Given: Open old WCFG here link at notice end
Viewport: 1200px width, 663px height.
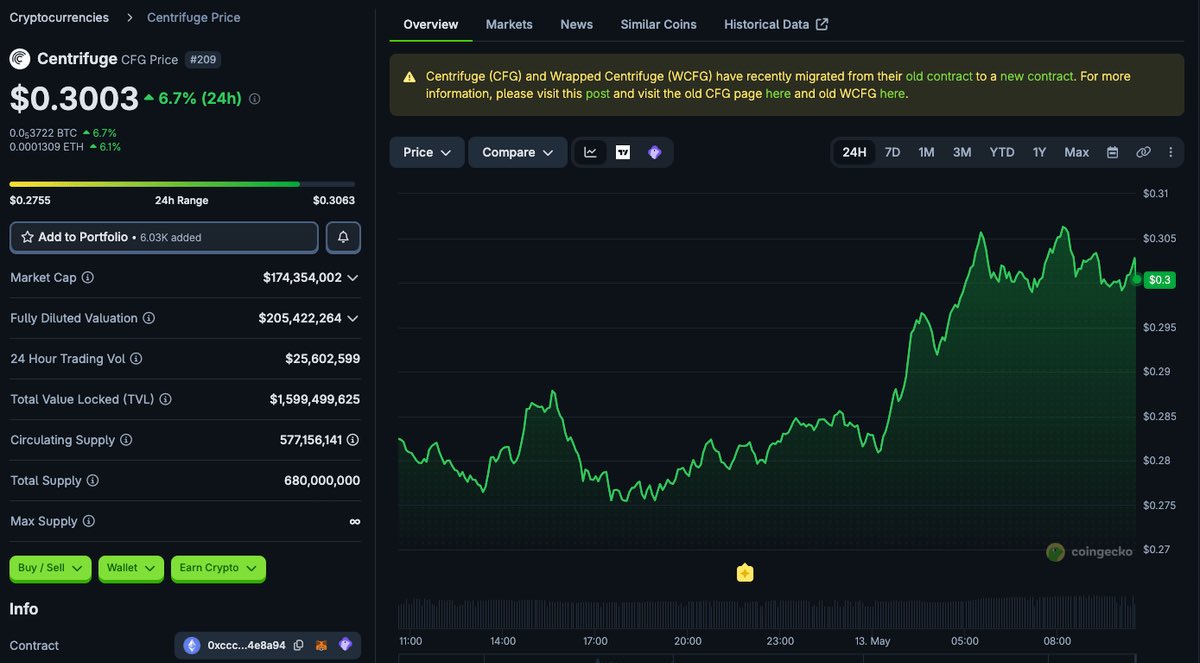Looking at the screenshot, I should (892, 94).
